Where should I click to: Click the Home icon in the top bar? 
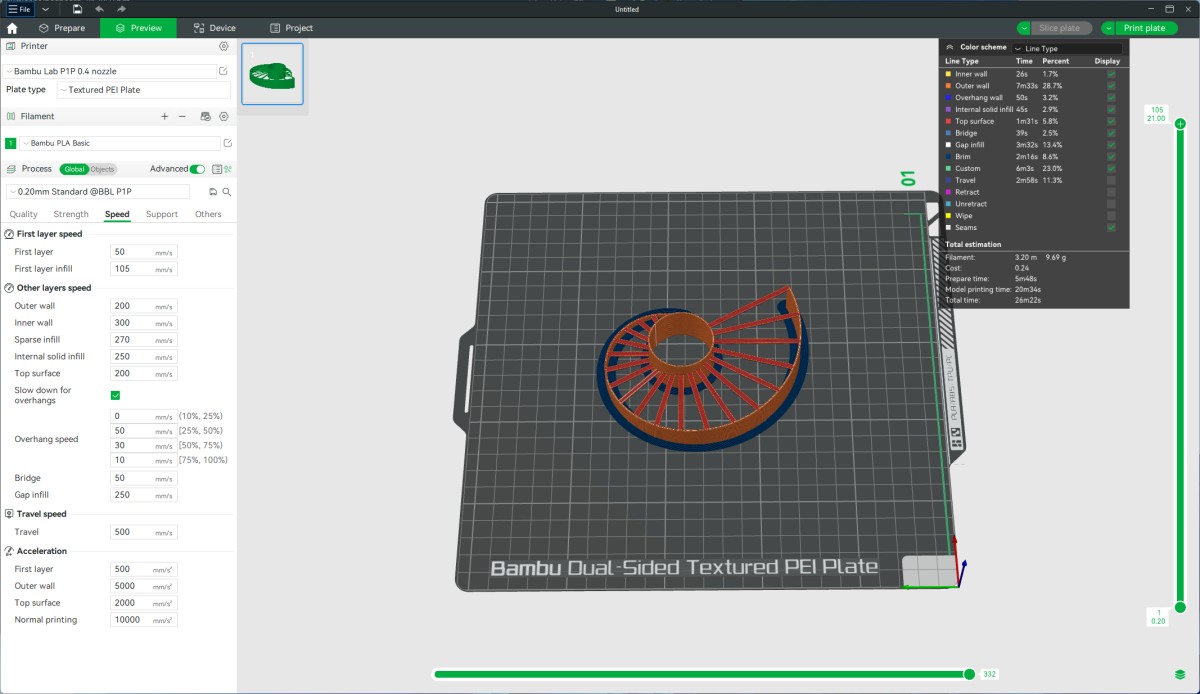pos(12,28)
